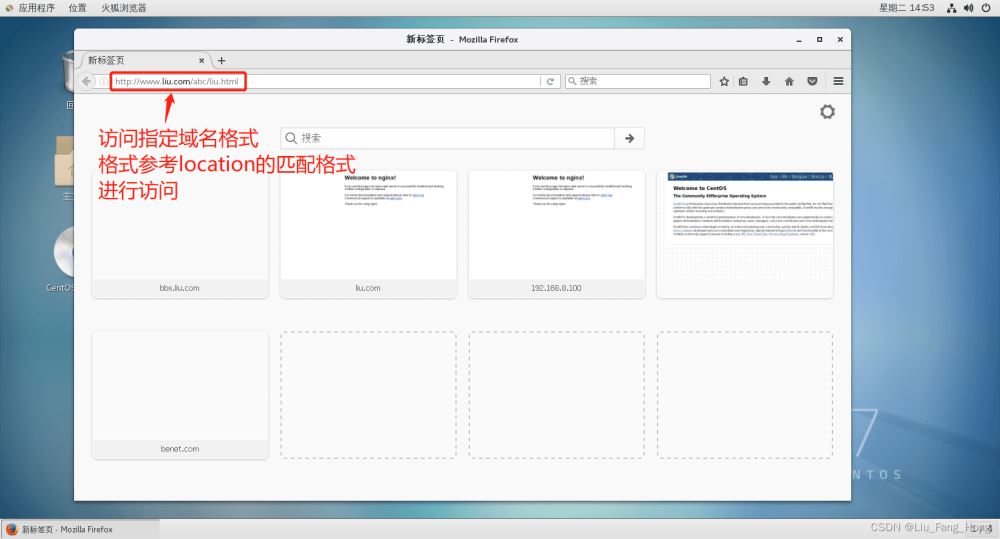1000x539 pixels.
Task: Open the hamburger menu in Firefox
Action: (838, 81)
